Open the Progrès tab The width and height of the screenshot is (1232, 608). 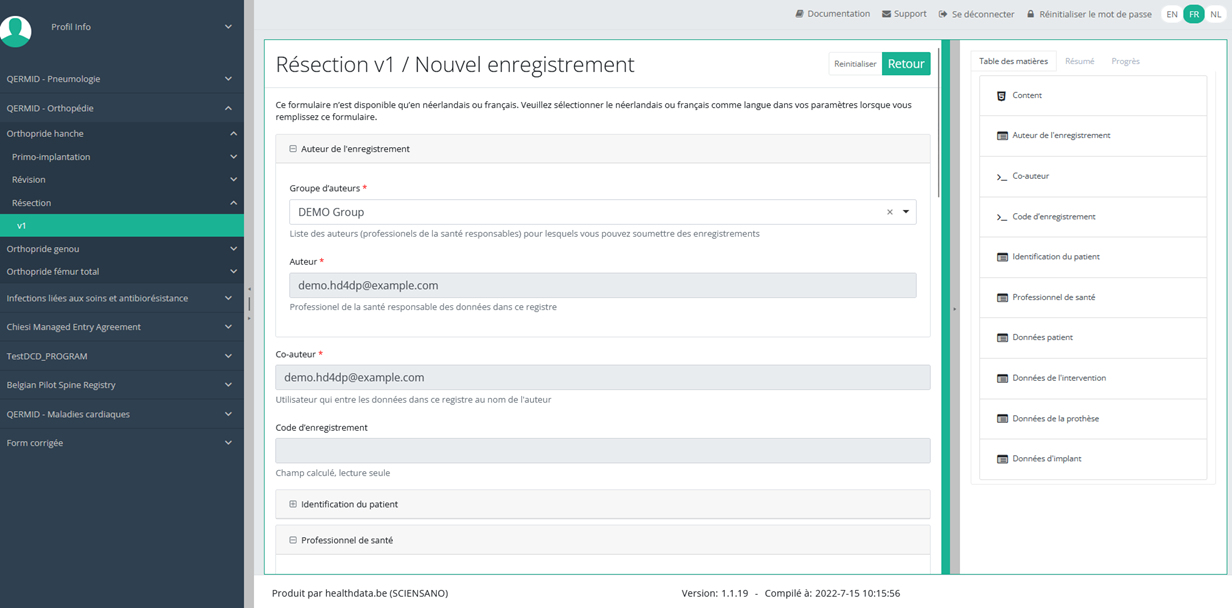pos(1125,61)
